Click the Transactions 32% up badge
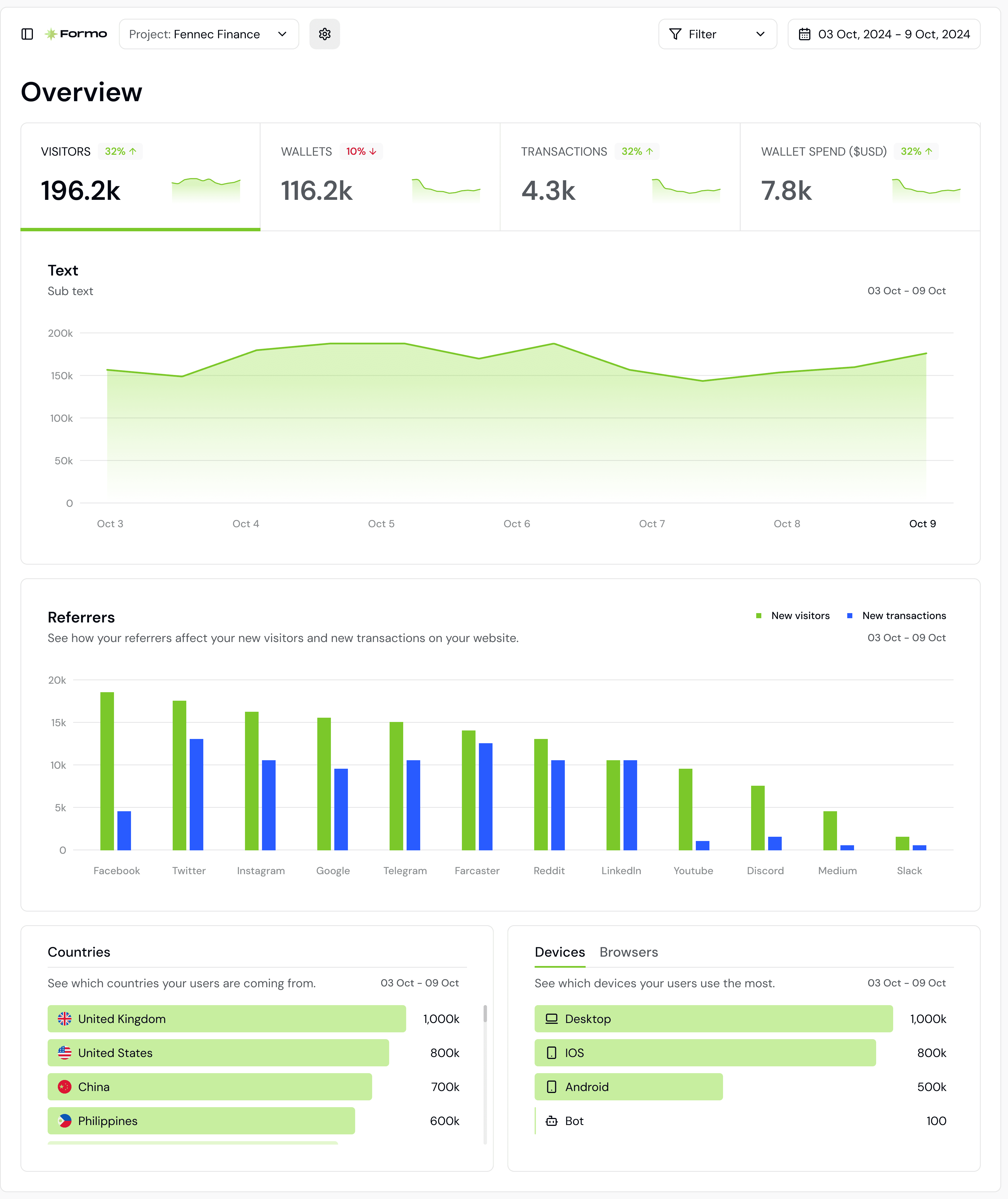The width and height of the screenshot is (1008, 1199). click(637, 151)
